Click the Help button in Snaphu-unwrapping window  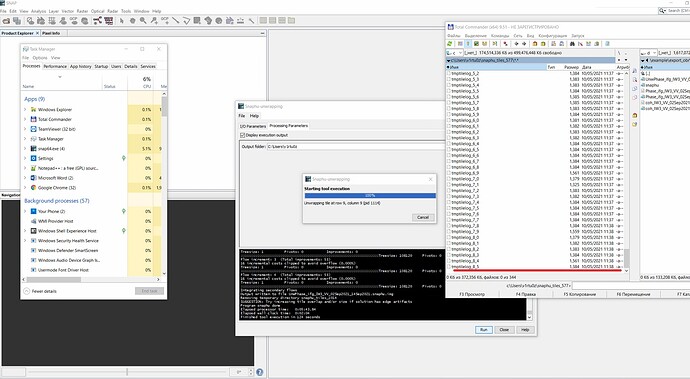525,330
